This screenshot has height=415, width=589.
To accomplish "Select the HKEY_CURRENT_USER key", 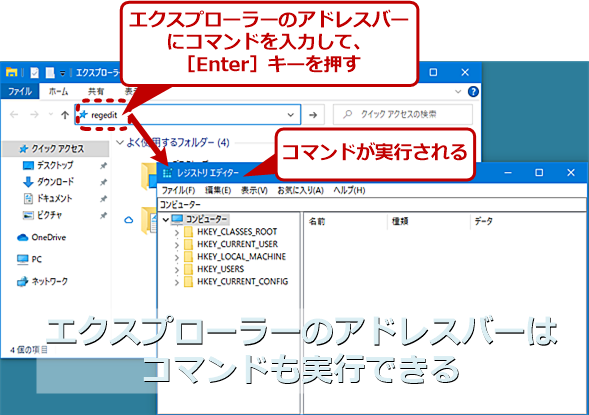I will click(x=237, y=244).
